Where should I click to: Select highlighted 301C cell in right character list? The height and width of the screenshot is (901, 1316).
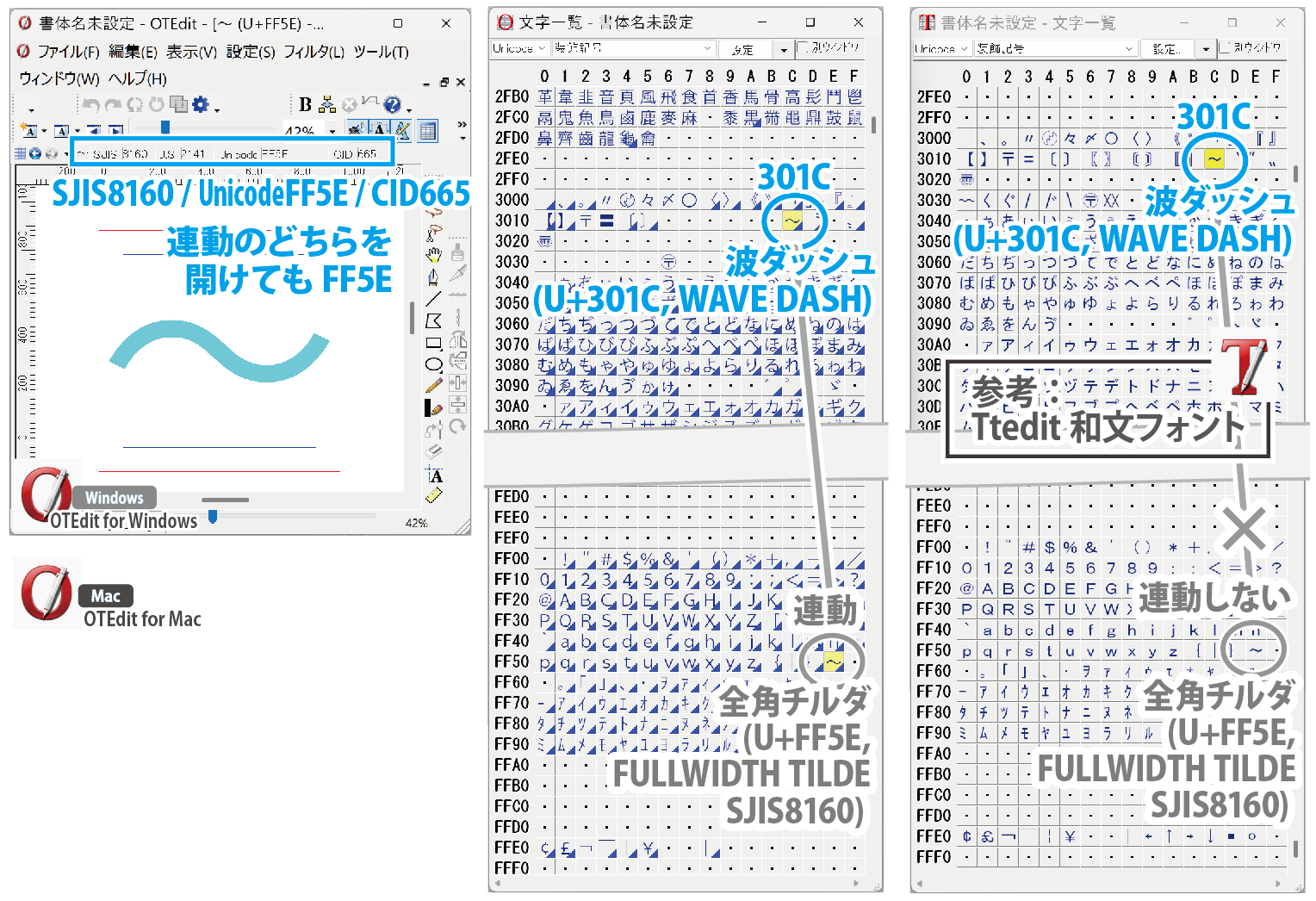pyautogui.click(x=1214, y=158)
